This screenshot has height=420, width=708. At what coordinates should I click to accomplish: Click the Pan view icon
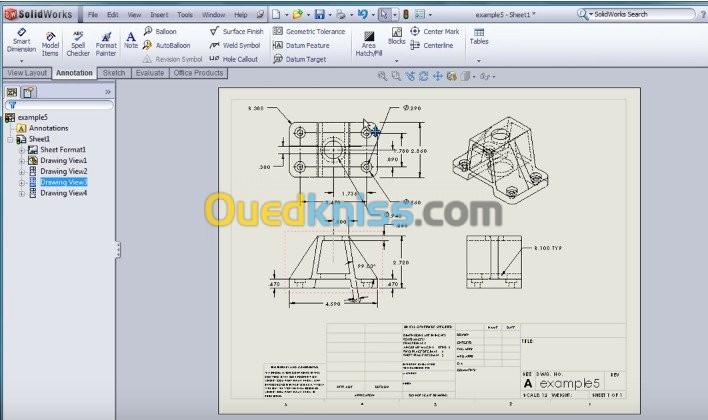(x=438, y=76)
